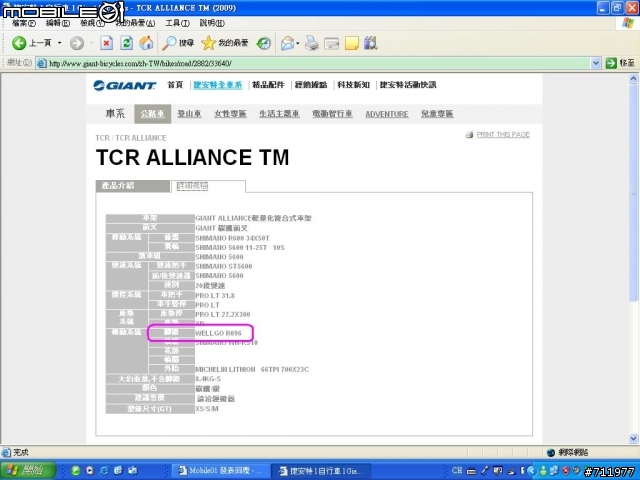
Task: Click the WELLGO R096 pedal spec text
Action: (x=218, y=333)
